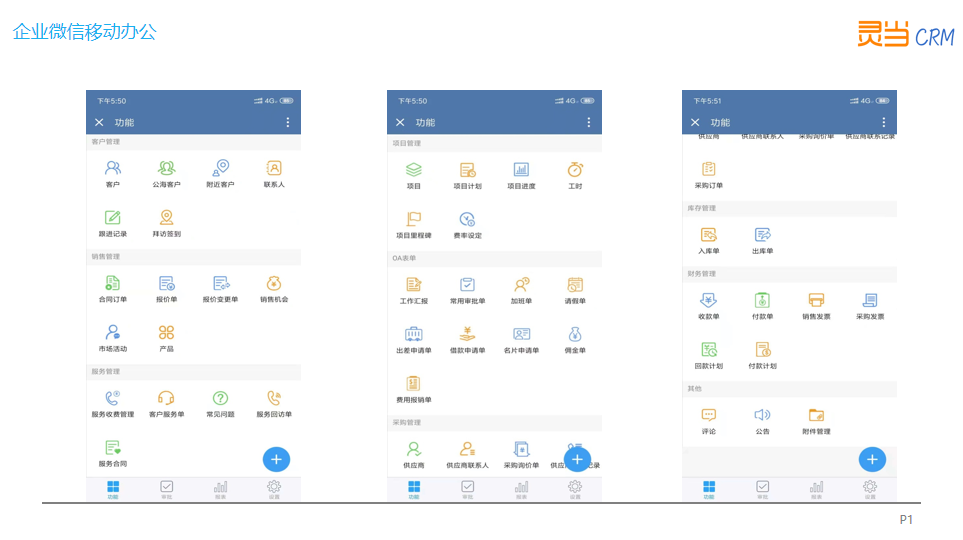This screenshot has height=540, width=963.
Task: Select the 服务回访单 icon
Action: pyautogui.click(x=274, y=398)
